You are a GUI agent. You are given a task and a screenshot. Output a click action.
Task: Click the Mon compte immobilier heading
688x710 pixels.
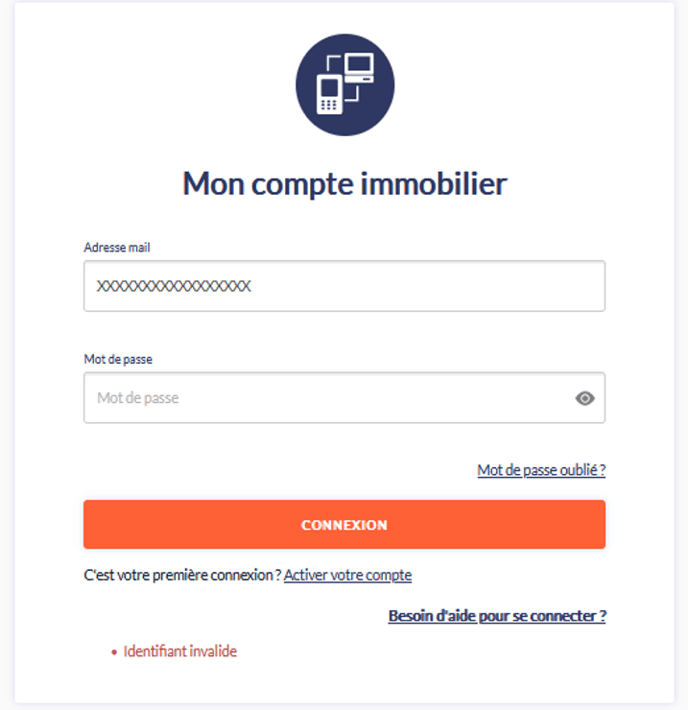345,184
